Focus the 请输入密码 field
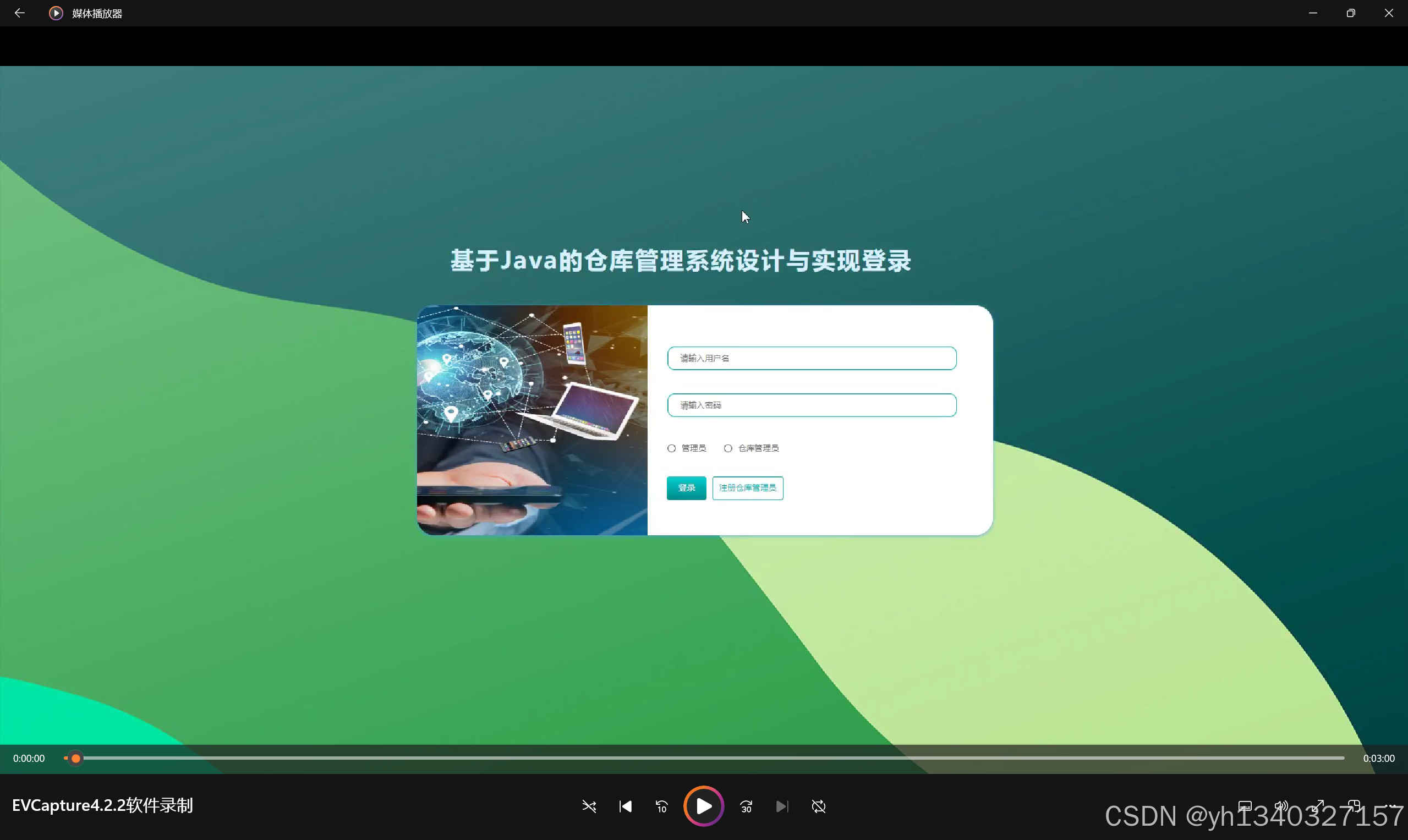Image resolution: width=1408 pixels, height=840 pixels. coord(812,405)
